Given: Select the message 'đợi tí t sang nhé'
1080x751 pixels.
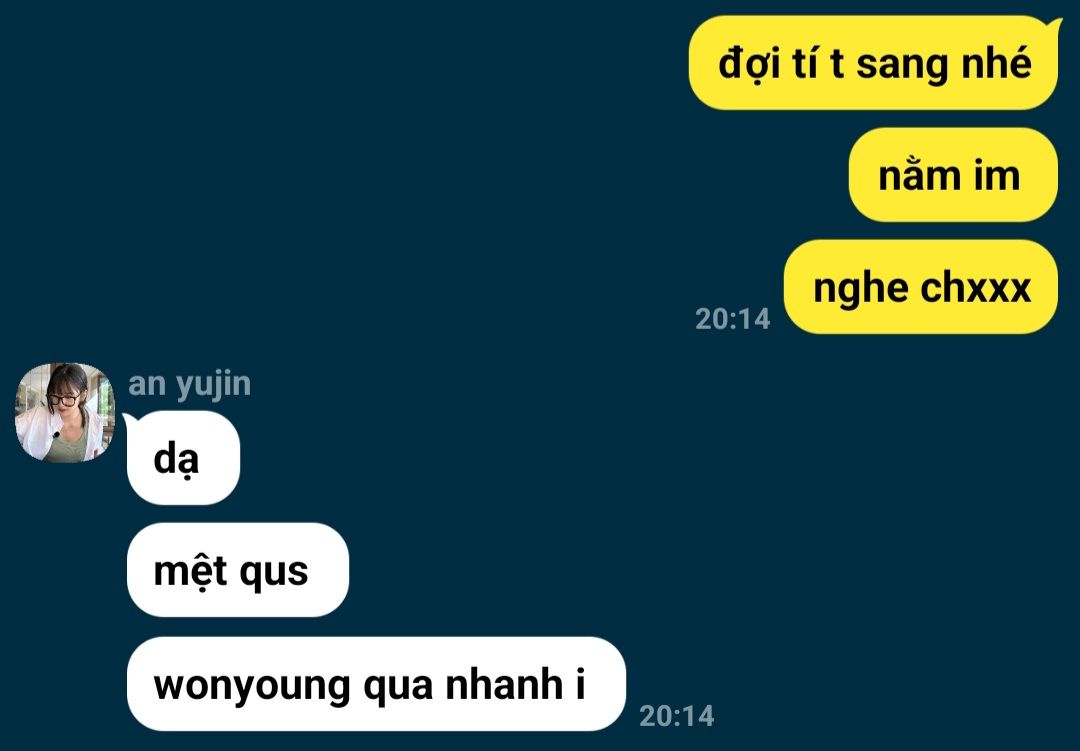Looking at the screenshot, I should click(874, 63).
